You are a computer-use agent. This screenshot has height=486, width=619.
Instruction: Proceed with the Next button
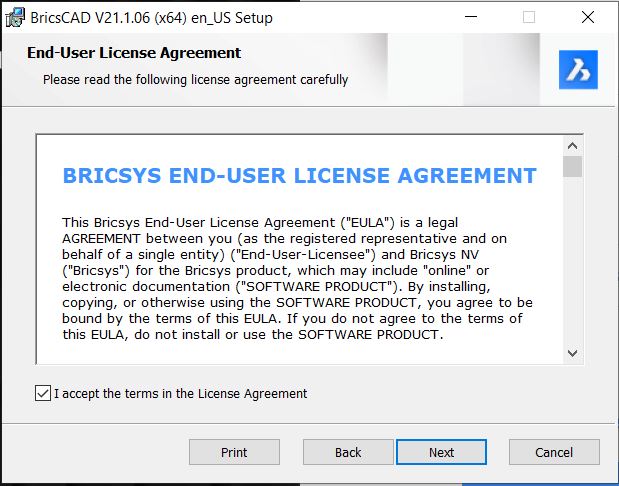(x=441, y=452)
